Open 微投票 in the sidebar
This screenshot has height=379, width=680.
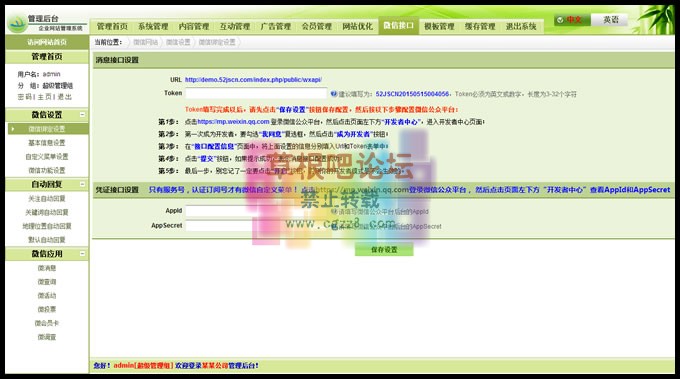(47, 309)
